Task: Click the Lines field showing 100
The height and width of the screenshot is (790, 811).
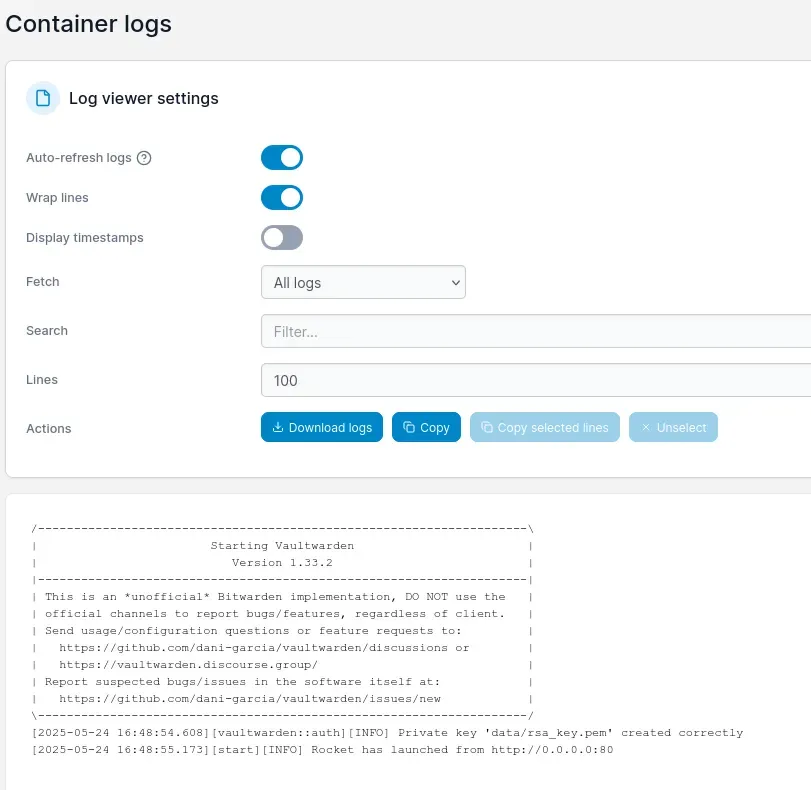Action: pos(536,380)
